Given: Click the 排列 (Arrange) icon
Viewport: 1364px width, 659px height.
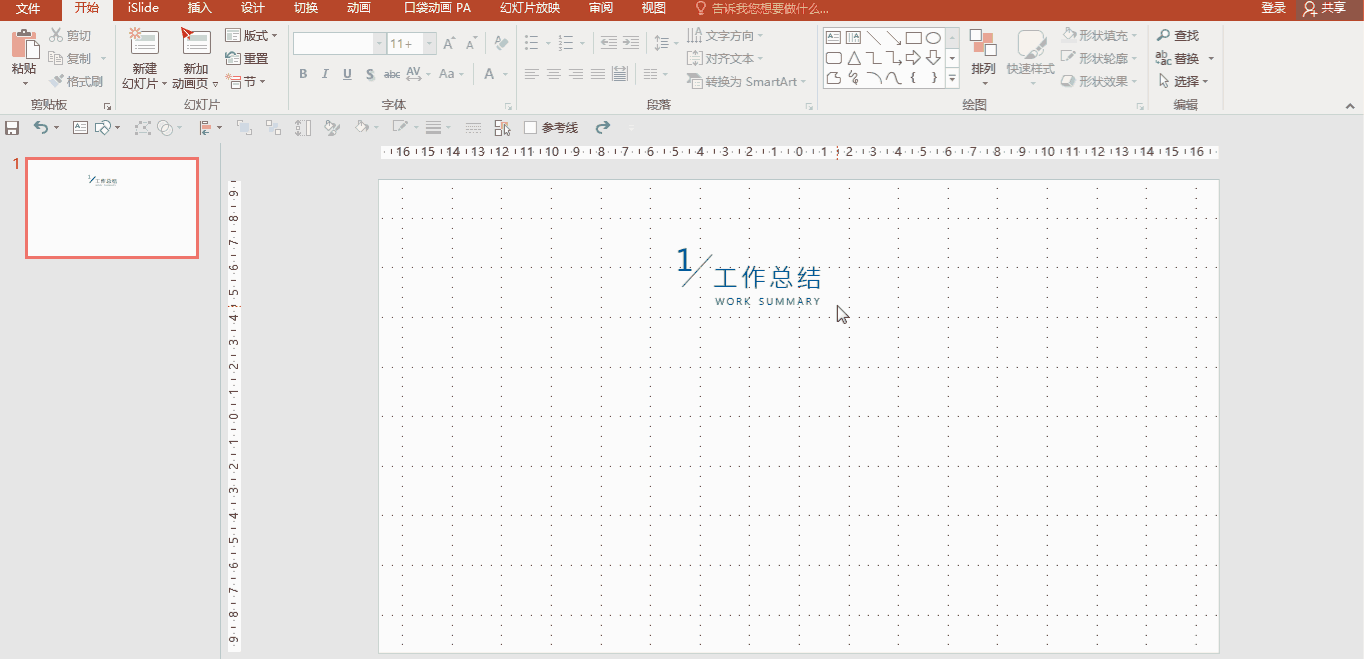Looking at the screenshot, I should [x=983, y=46].
